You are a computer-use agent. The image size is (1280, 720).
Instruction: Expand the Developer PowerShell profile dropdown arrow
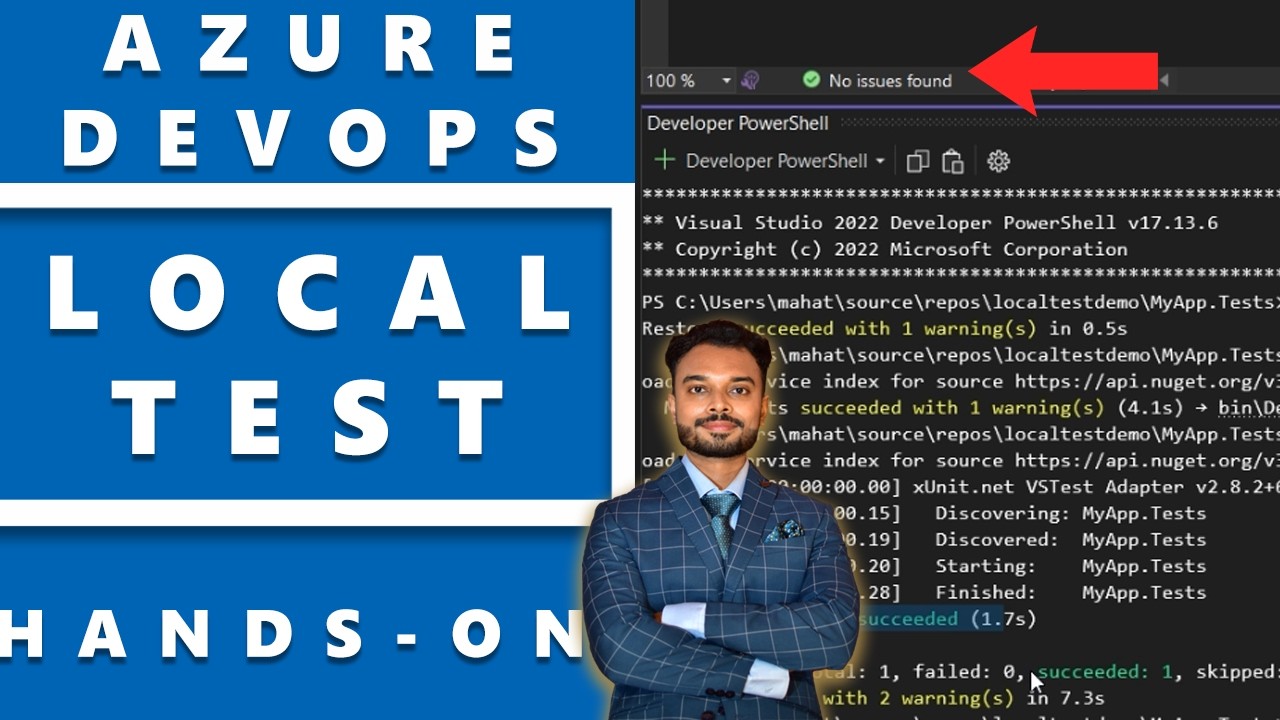coord(880,161)
